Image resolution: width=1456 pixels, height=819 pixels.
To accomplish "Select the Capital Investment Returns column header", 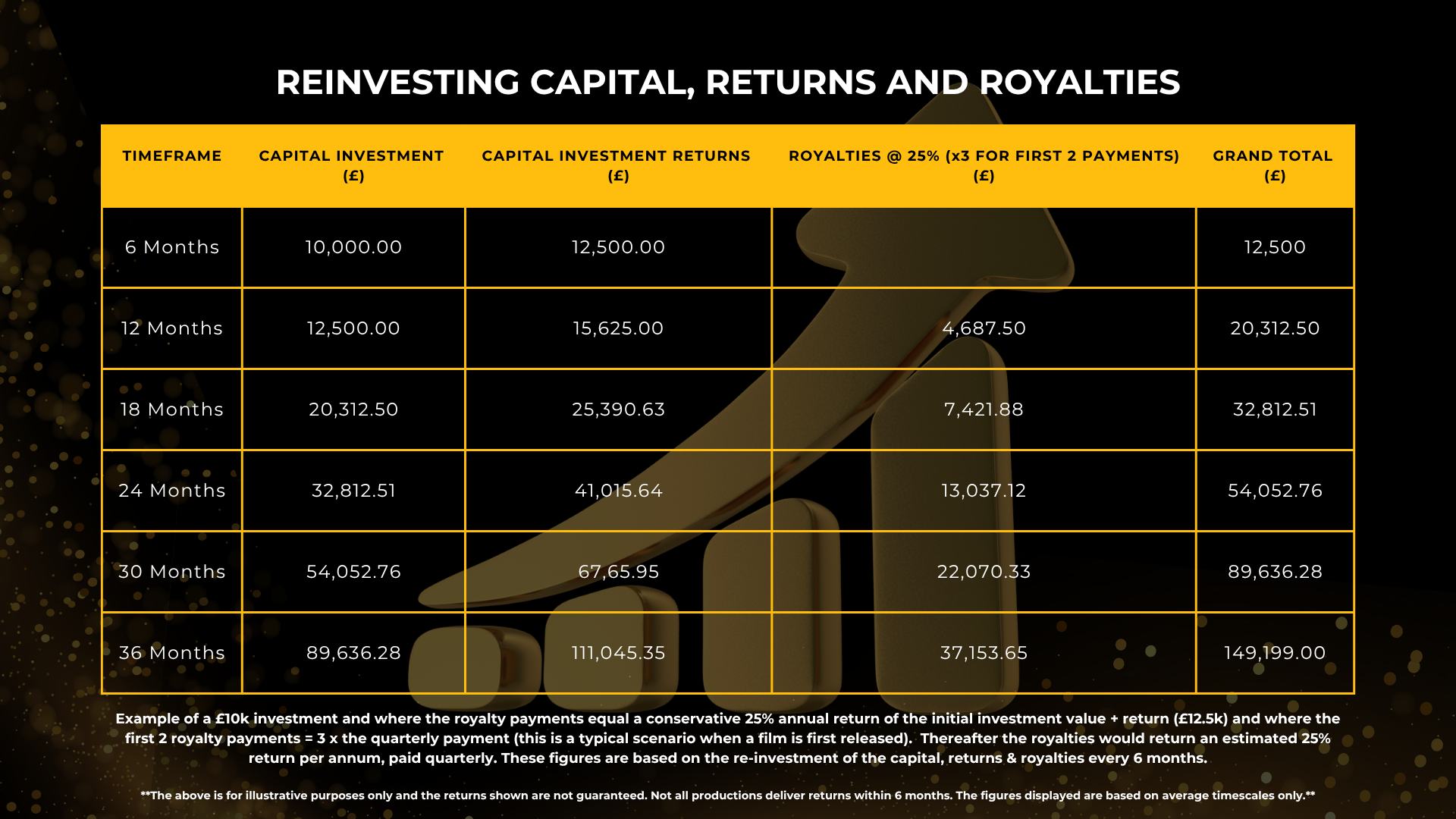I will pyautogui.click(x=617, y=165).
